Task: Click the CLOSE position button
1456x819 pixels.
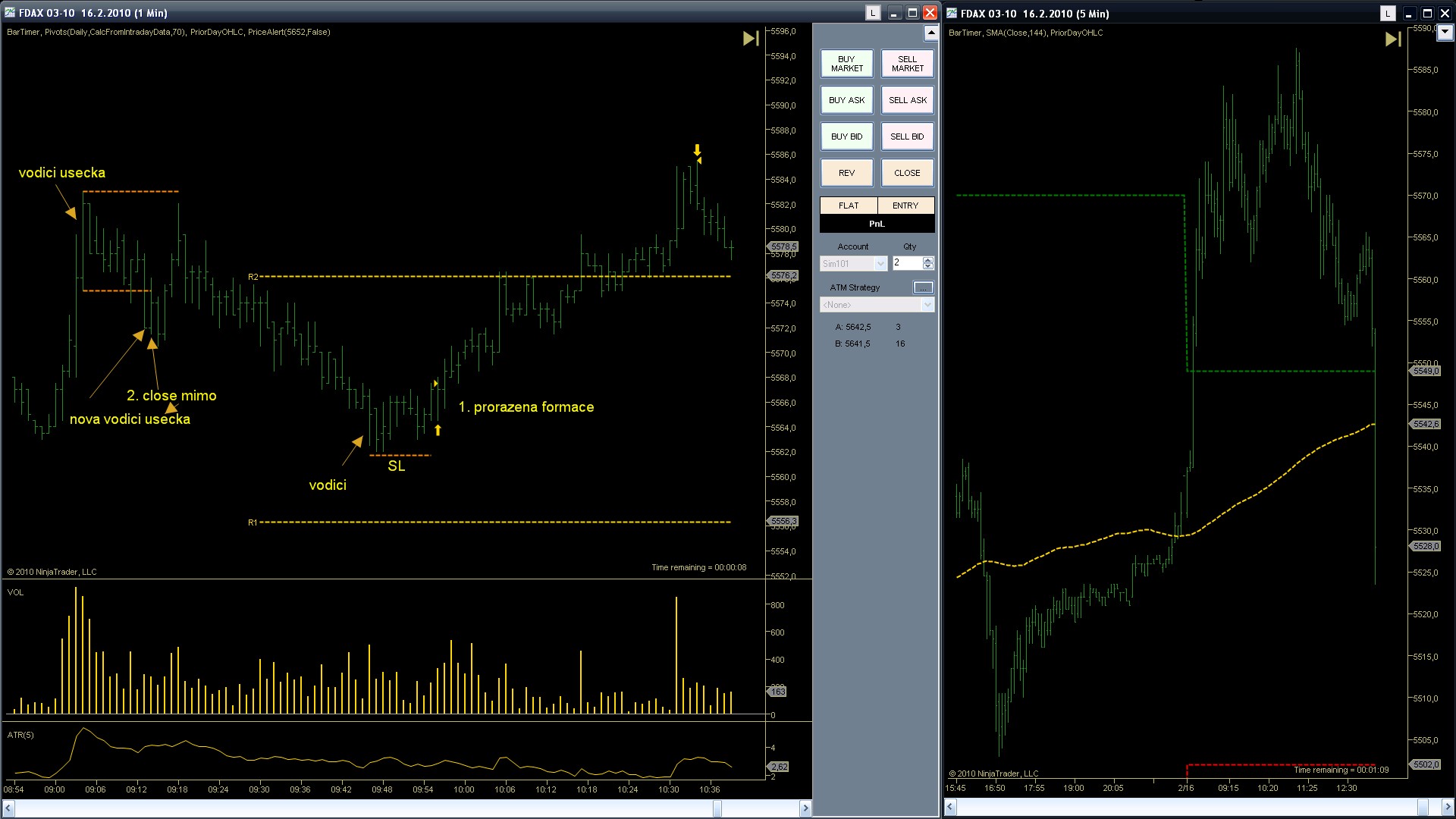Action: (907, 173)
